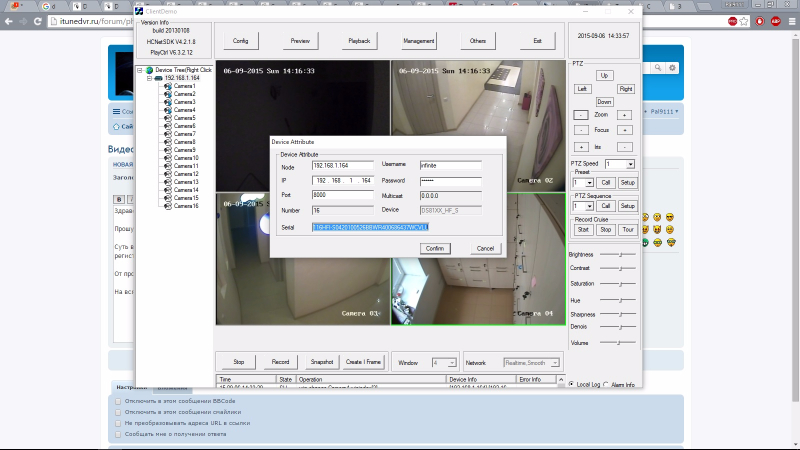Click the ClientDemo title bar app icon

139,11
